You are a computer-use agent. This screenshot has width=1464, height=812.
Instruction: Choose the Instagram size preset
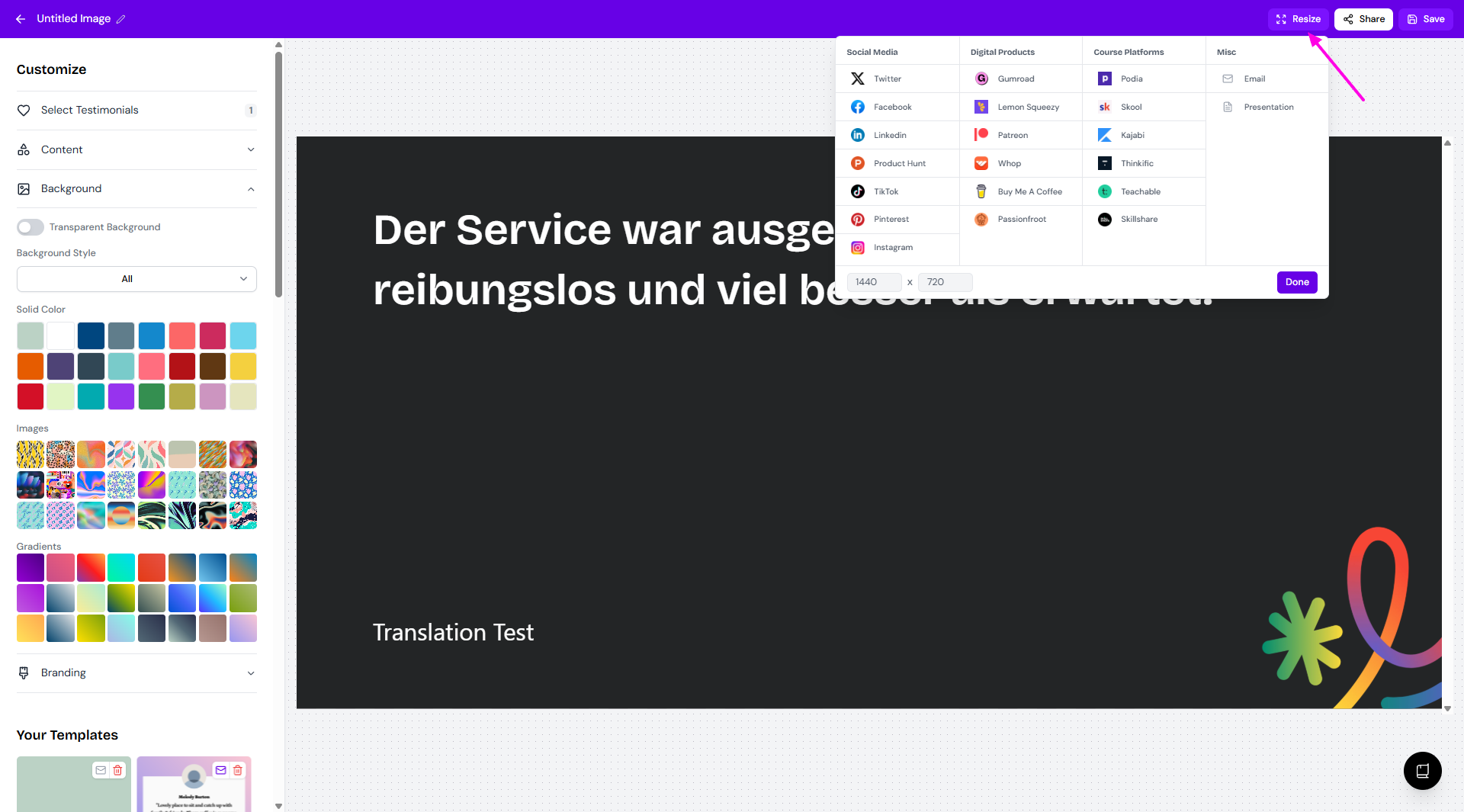click(x=892, y=247)
